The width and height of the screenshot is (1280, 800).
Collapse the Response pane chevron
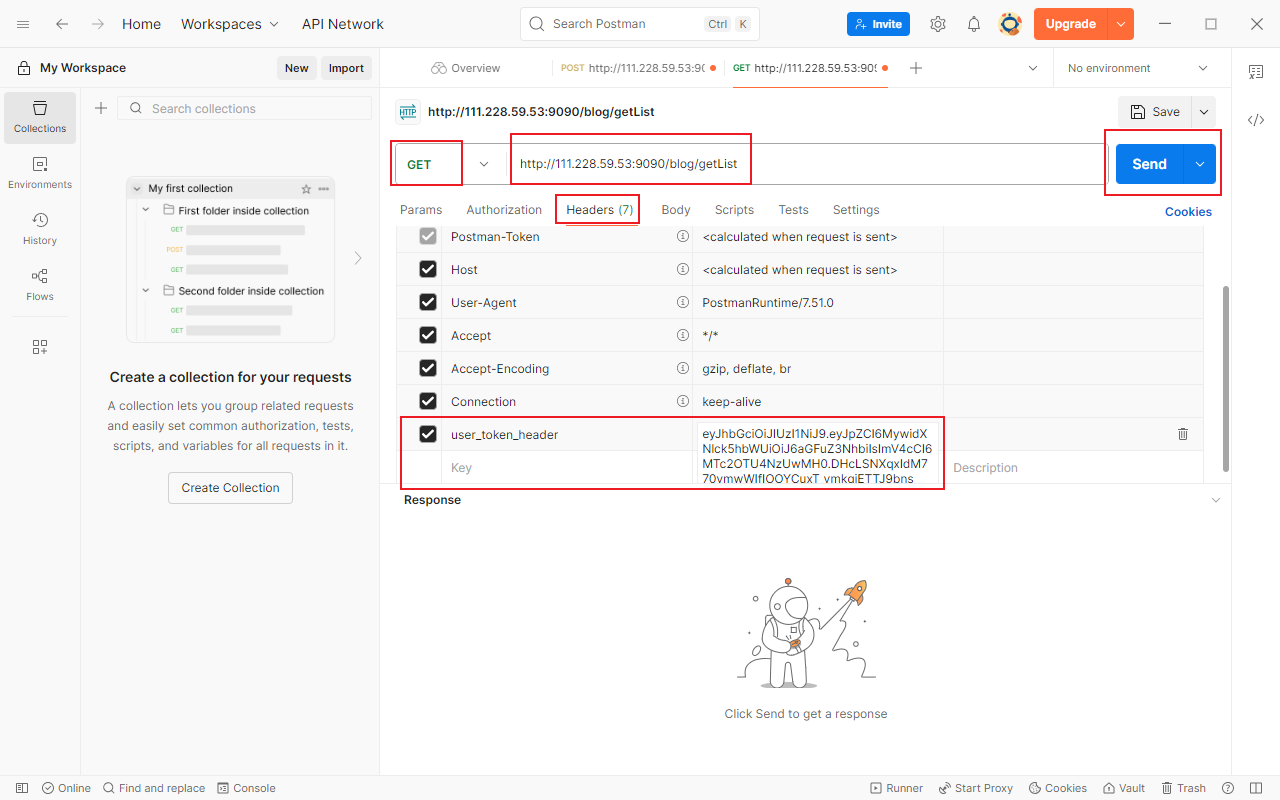click(1216, 500)
